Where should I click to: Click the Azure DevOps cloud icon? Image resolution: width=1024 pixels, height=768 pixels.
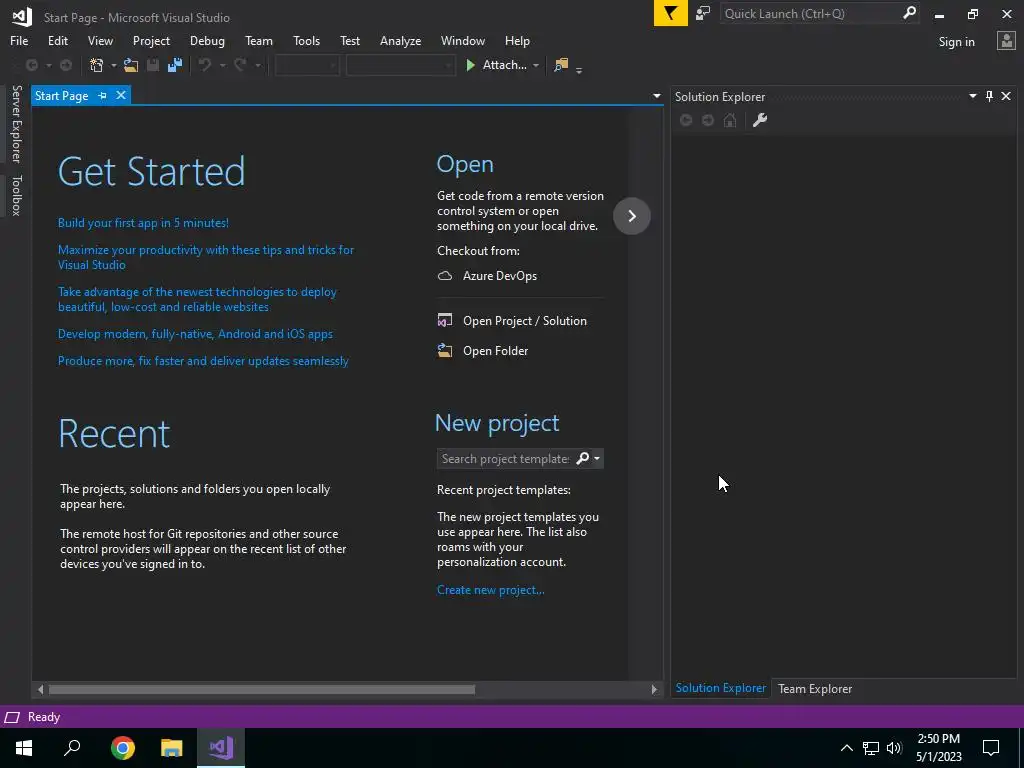pos(445,276)
